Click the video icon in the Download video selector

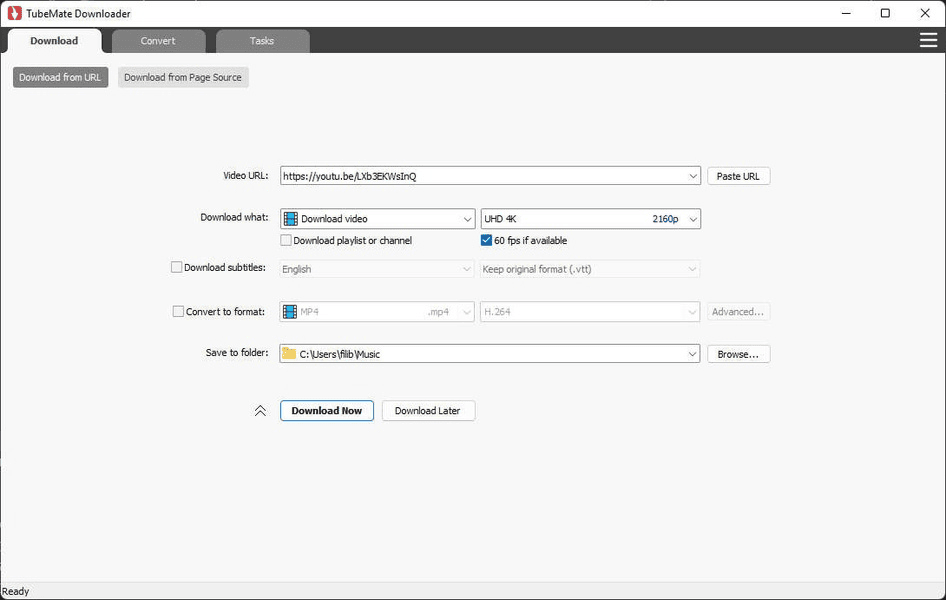click(290, 218)
